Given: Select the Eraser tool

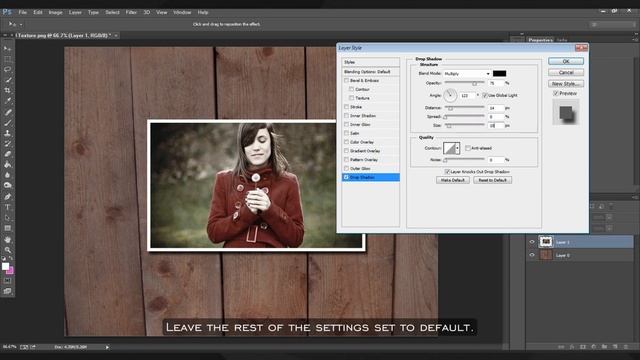Looking at the screenshot, I should coord(7,154).
